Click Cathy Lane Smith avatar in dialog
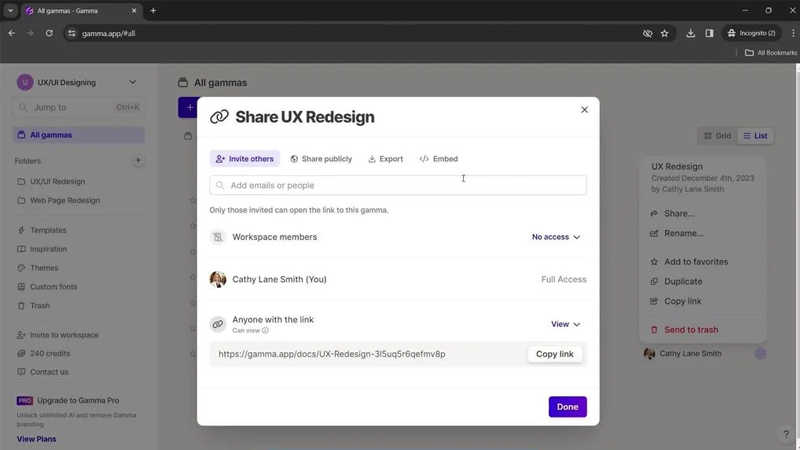Screen dimensions: 800x450 (218, 279)
